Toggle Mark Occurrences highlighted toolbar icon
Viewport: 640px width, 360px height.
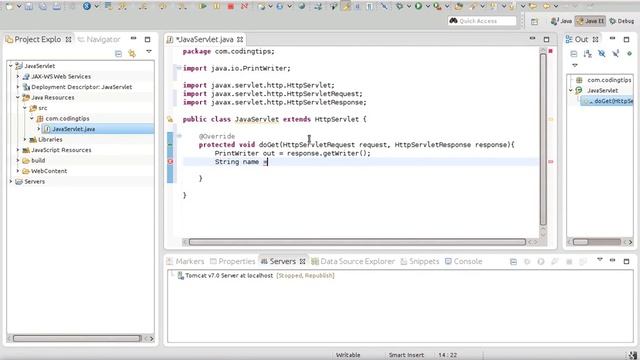click(x=347, y=6)
